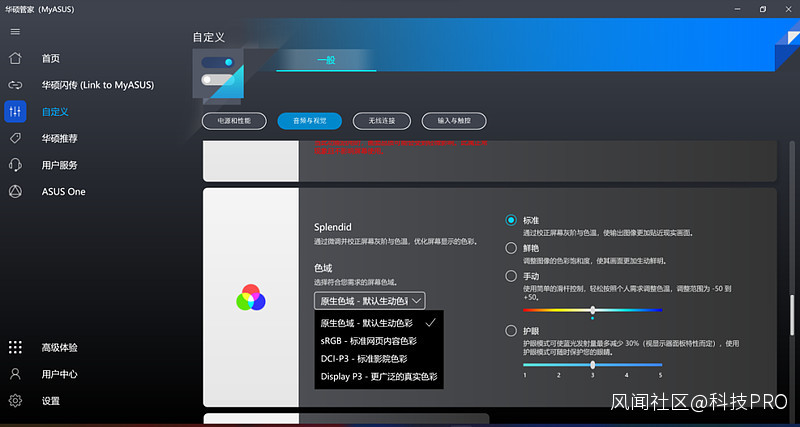This screenshot has width=800, height=427.
Task: Select the 无线连接 category button
Action: 382,121
